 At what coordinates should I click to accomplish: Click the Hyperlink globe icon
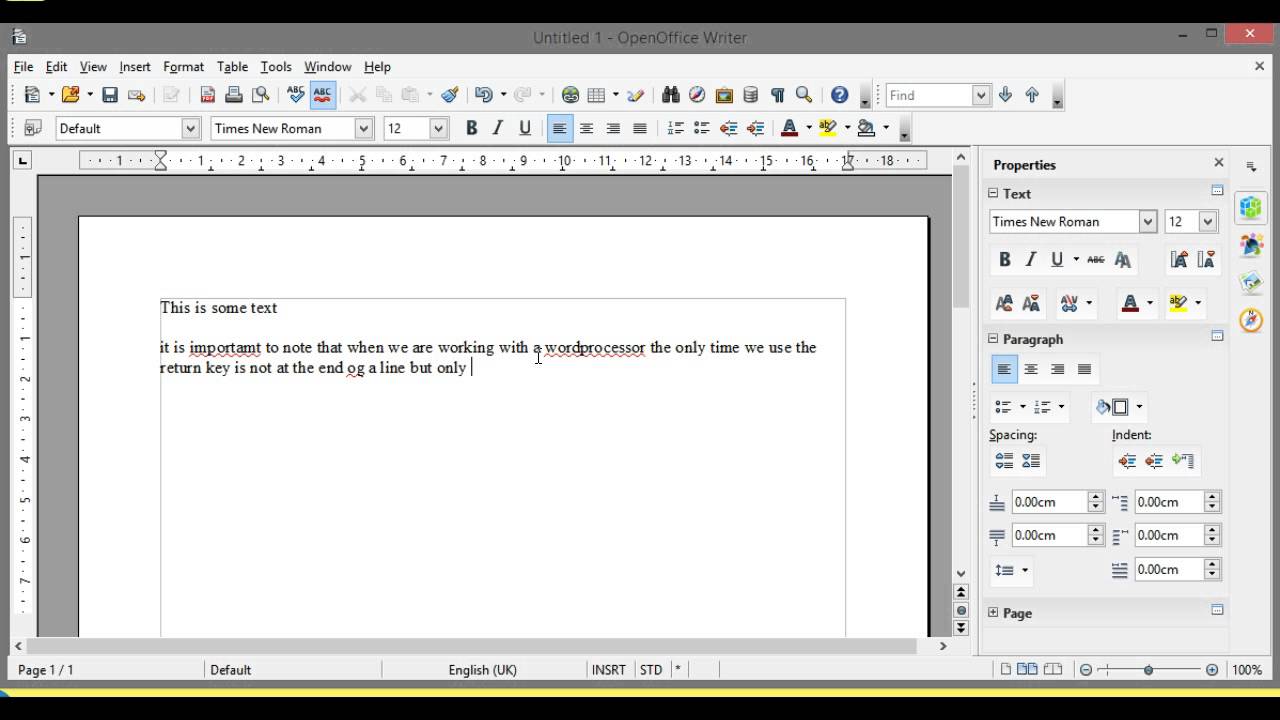570,95
